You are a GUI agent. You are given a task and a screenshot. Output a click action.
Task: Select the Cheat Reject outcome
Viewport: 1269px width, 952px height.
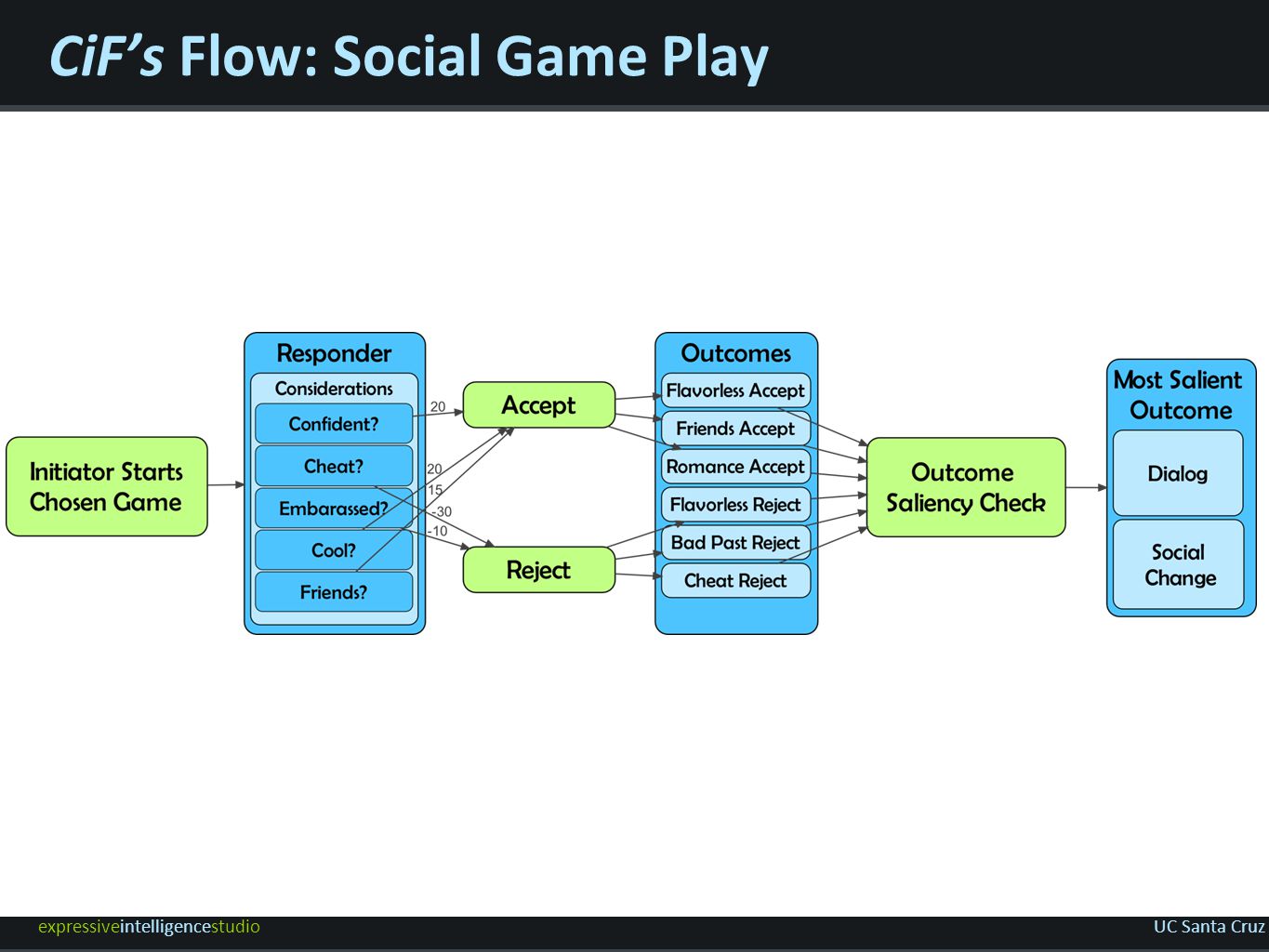[735, 581]
